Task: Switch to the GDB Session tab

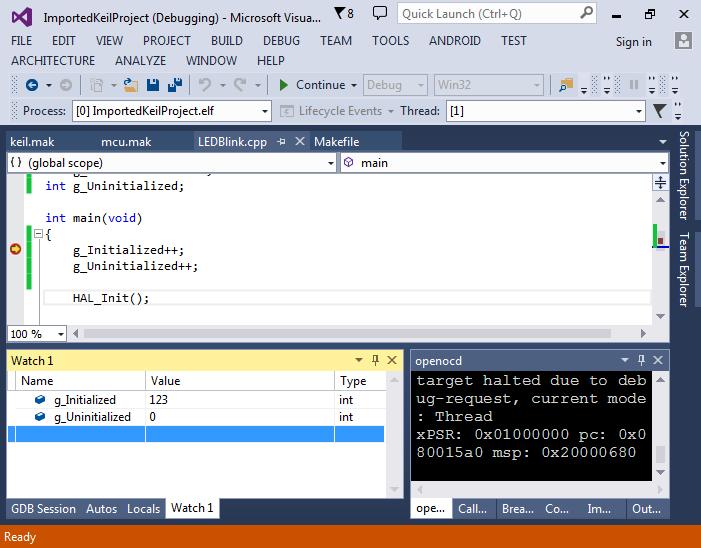Action: [x=43, y=509]
